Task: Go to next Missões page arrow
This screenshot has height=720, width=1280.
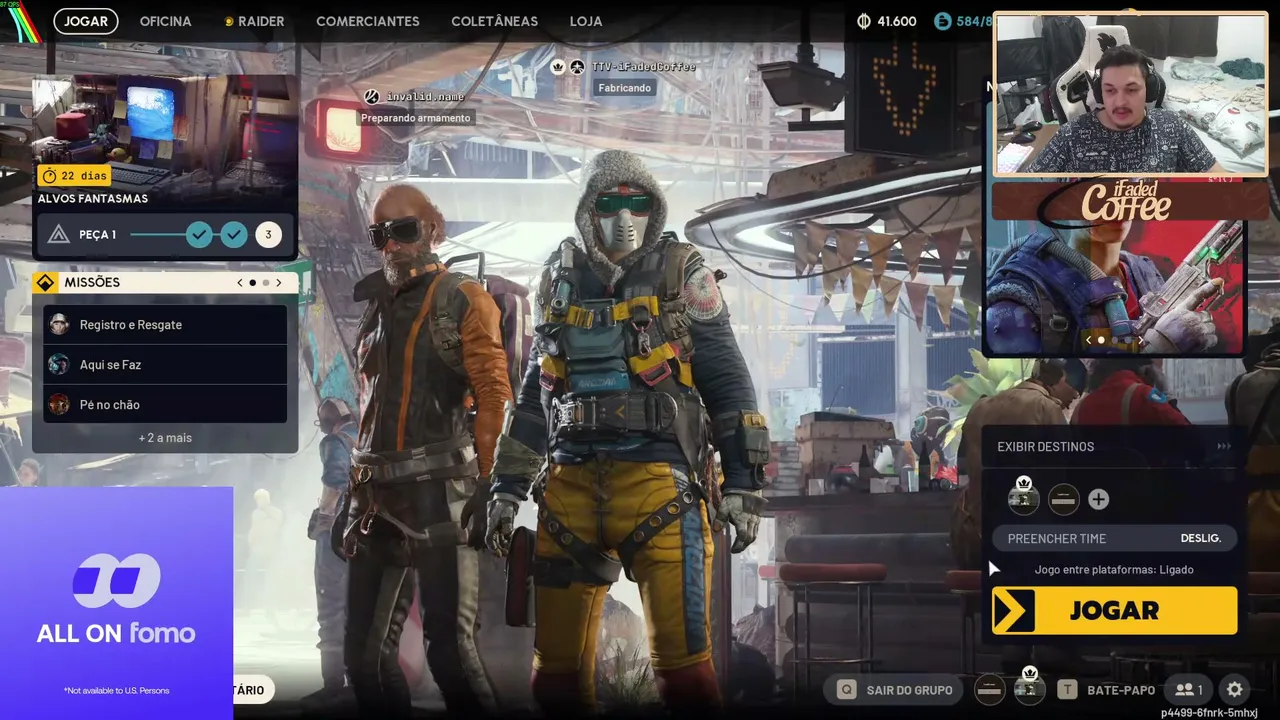Action: (x=278, y=283)
